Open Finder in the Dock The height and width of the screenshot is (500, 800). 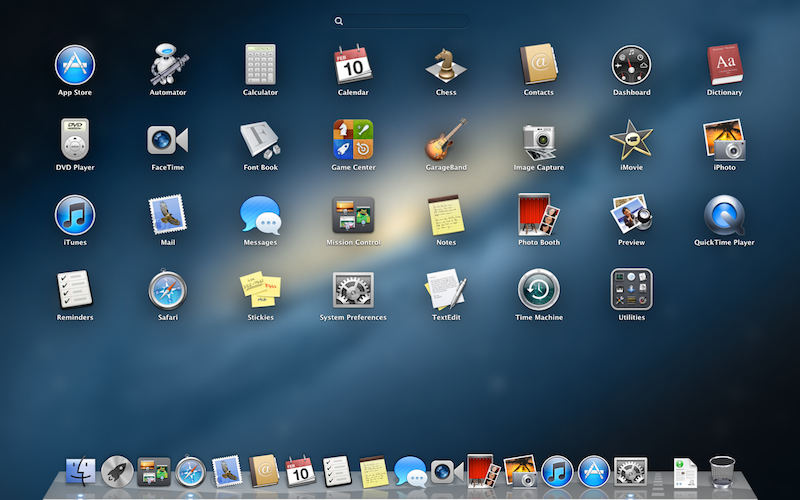[x=79, y=472]
